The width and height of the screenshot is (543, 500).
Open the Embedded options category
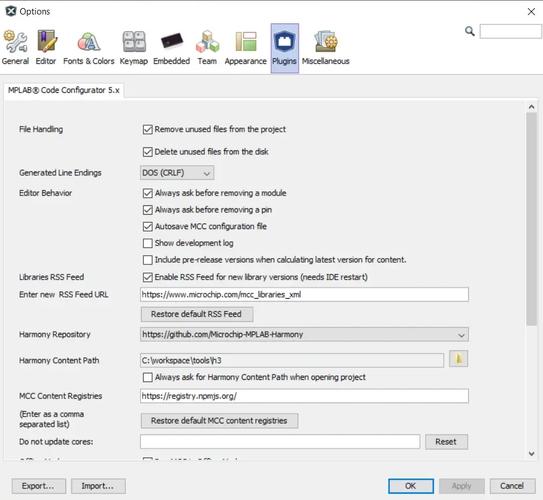click(x=171, y=48)
